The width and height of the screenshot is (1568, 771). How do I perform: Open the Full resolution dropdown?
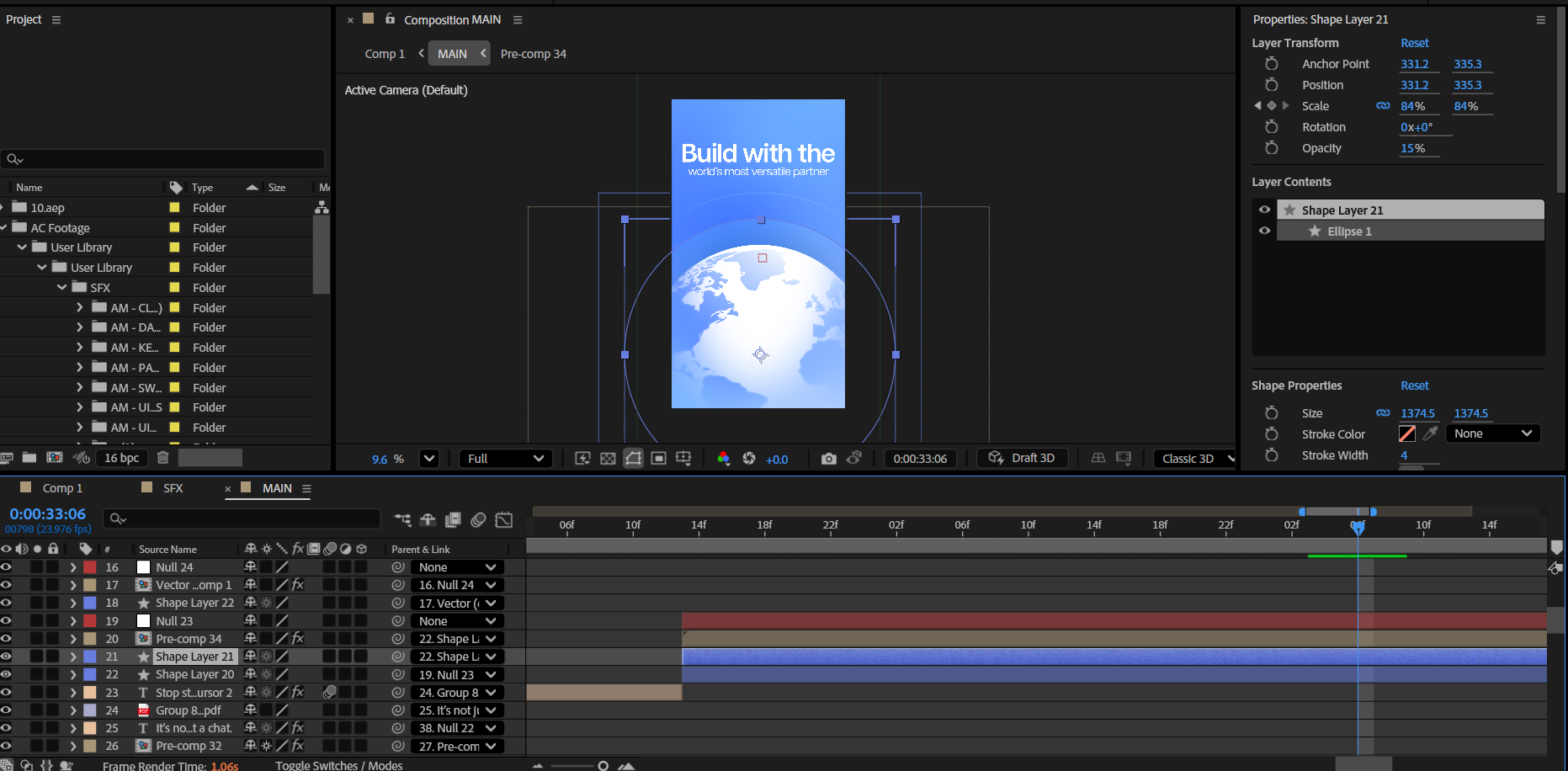[x=505, y=459]
